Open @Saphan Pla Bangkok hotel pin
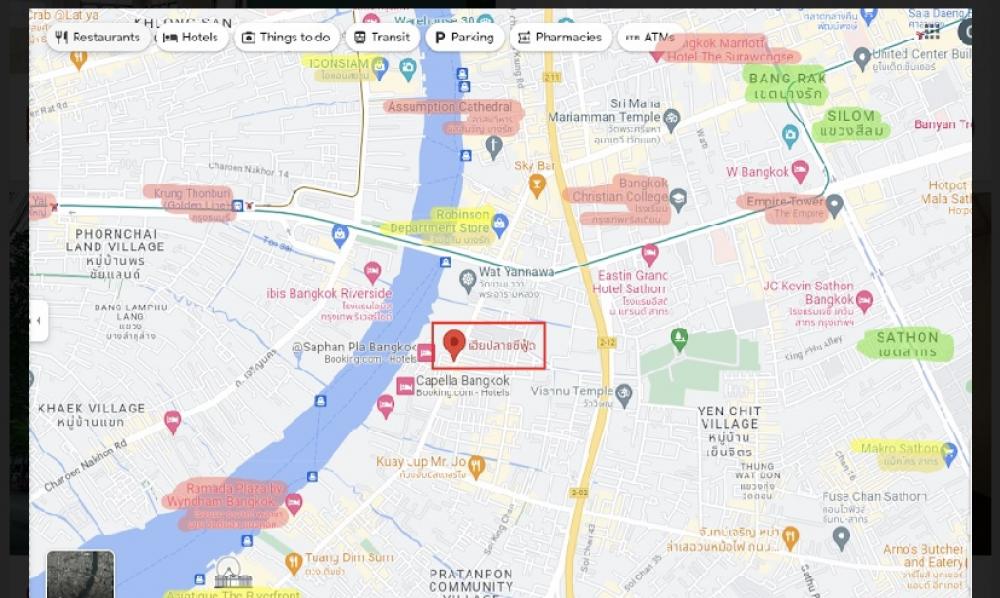Image resolution: width=1000 pixels, height=598 pixels. [426, 353]
